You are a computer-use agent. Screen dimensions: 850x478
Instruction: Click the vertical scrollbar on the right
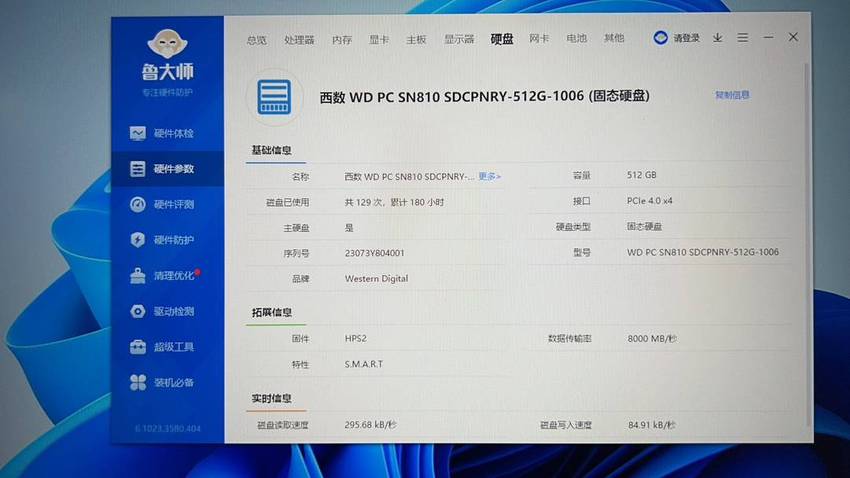pyautogui.click(x=807, y=244)
